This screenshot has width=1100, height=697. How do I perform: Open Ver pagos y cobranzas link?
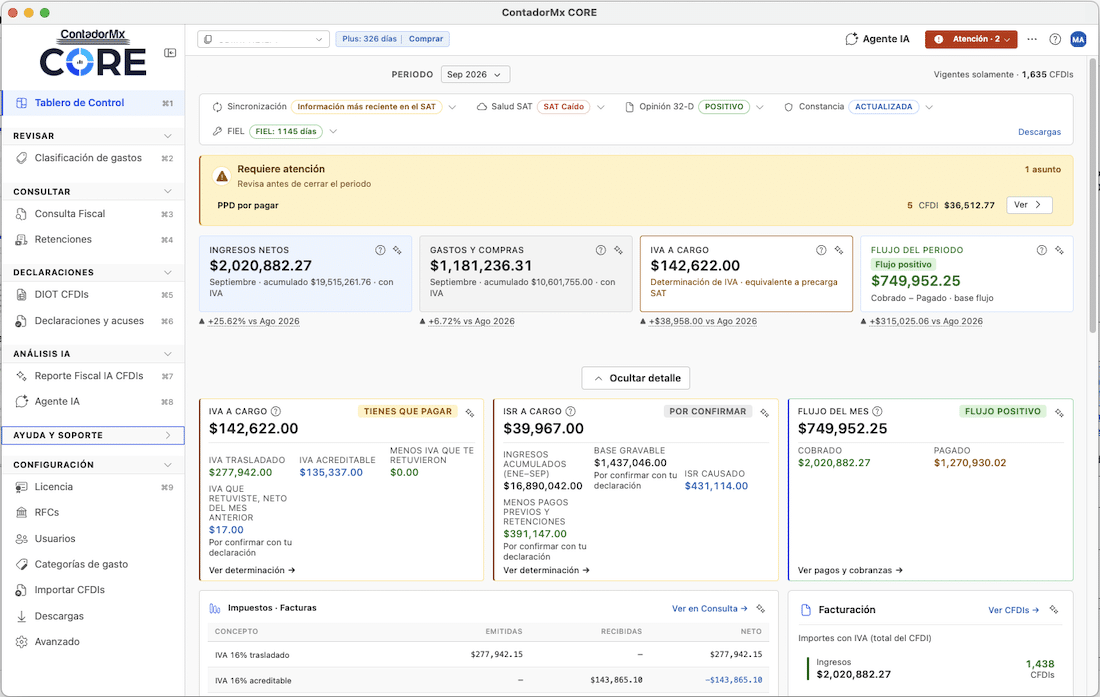[850, 570]
